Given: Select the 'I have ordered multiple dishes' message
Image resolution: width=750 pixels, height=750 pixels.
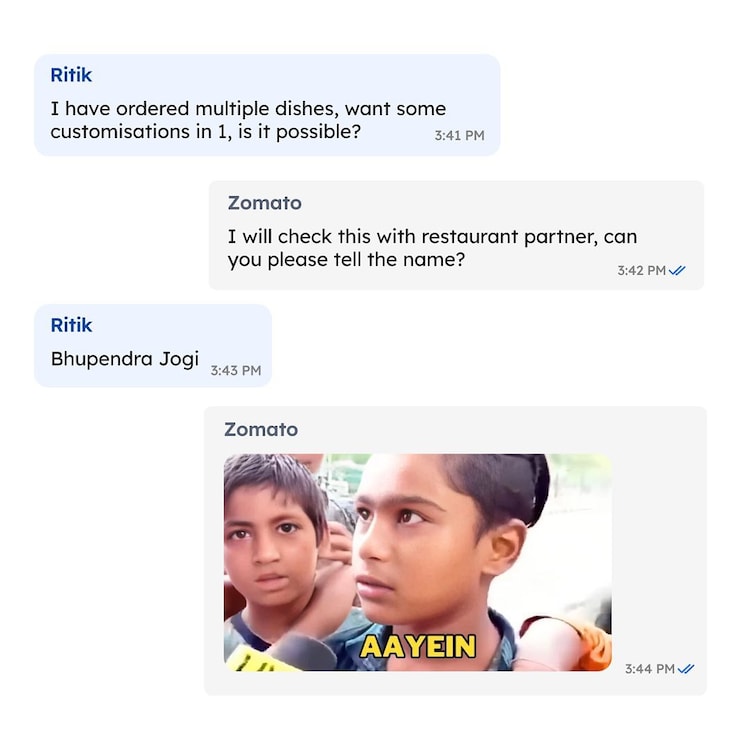Looking at the screenshot, I should tap(267, 105).
